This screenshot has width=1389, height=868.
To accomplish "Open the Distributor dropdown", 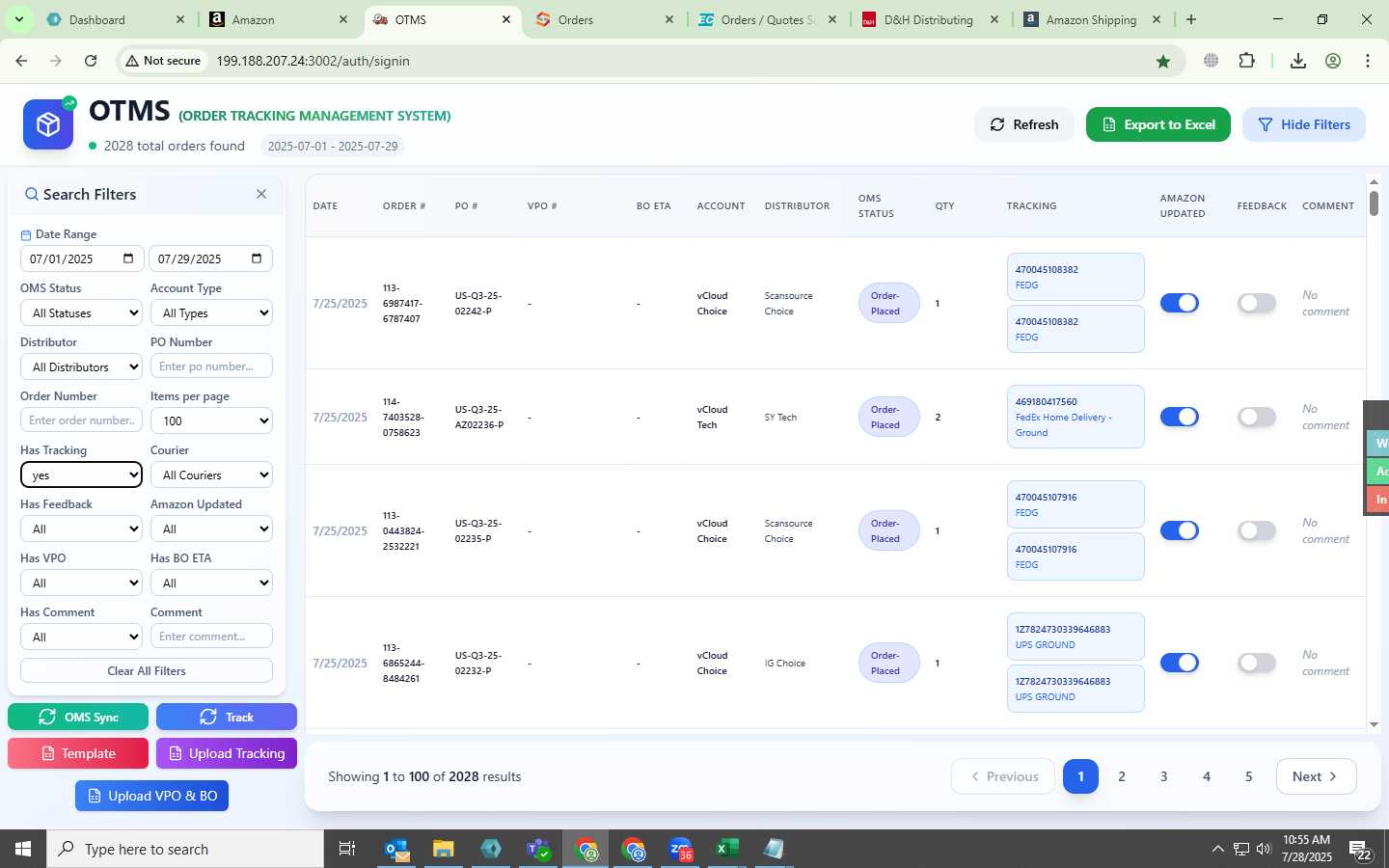I will click(81, 366).
